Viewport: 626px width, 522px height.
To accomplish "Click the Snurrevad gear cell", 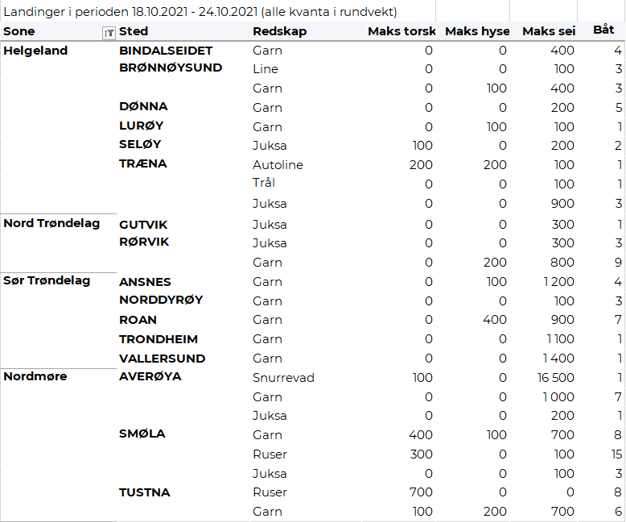I will tap(284, 378).
